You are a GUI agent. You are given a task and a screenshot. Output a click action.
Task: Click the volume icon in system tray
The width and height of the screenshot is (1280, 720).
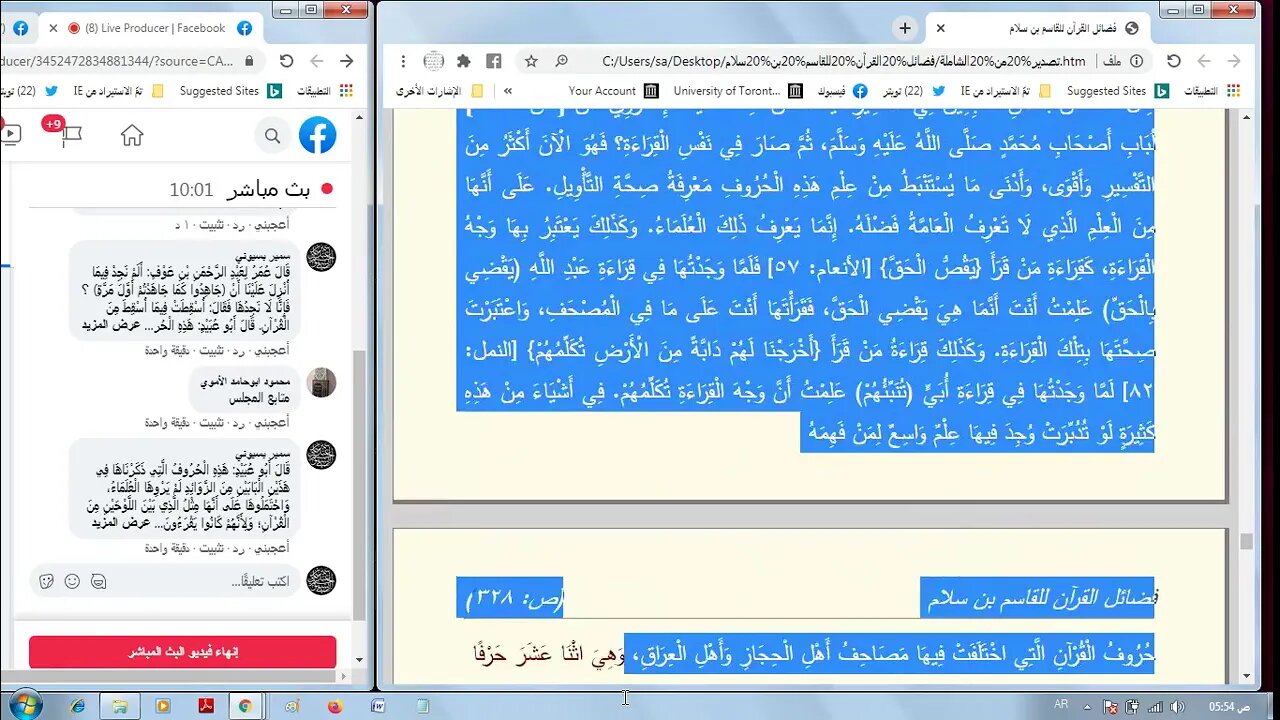click(1176, 706)
